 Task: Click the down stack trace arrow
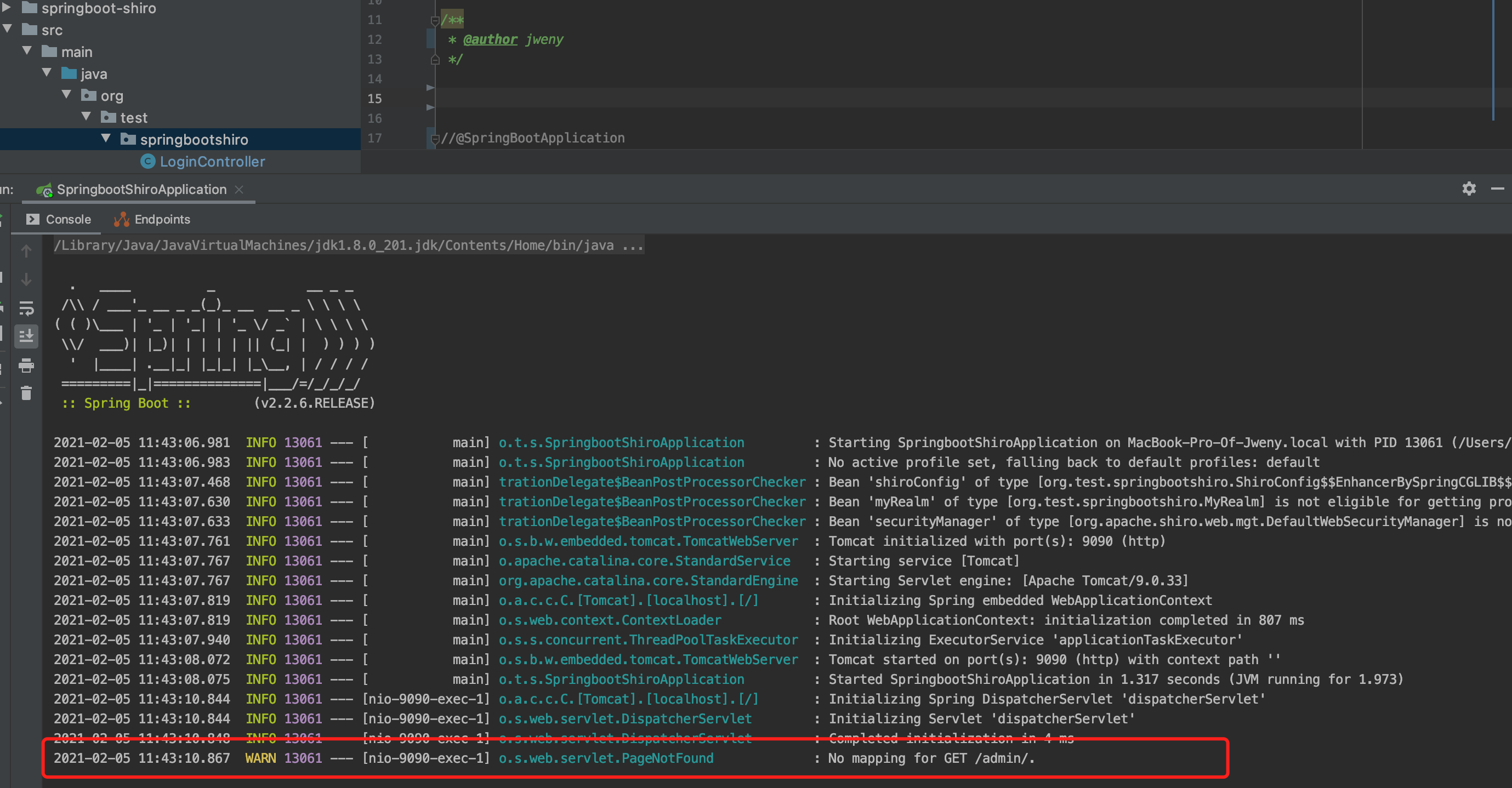click(x=26, y=279)
